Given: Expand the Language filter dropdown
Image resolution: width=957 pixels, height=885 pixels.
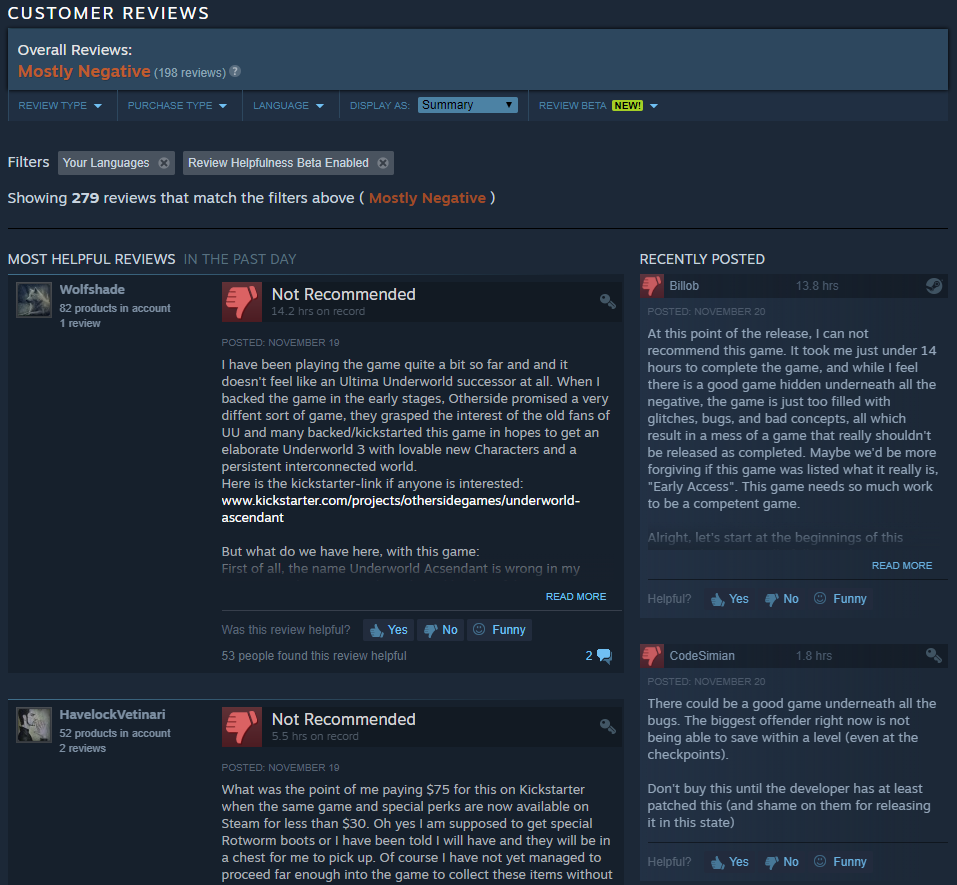Looking at the screenshot, I should click(288, 106).
